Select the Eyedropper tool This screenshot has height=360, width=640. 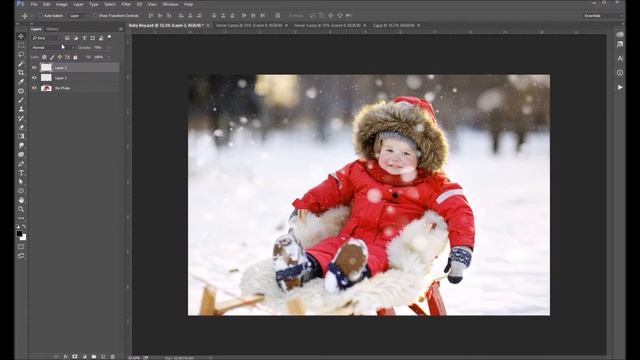pos(21,82)
